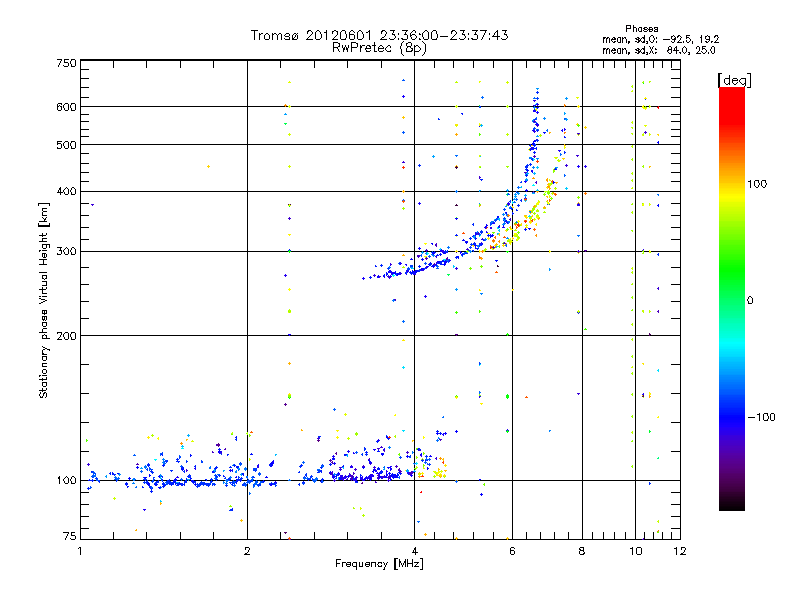
Task: Click the "Phases" header label
Action: 641,29
